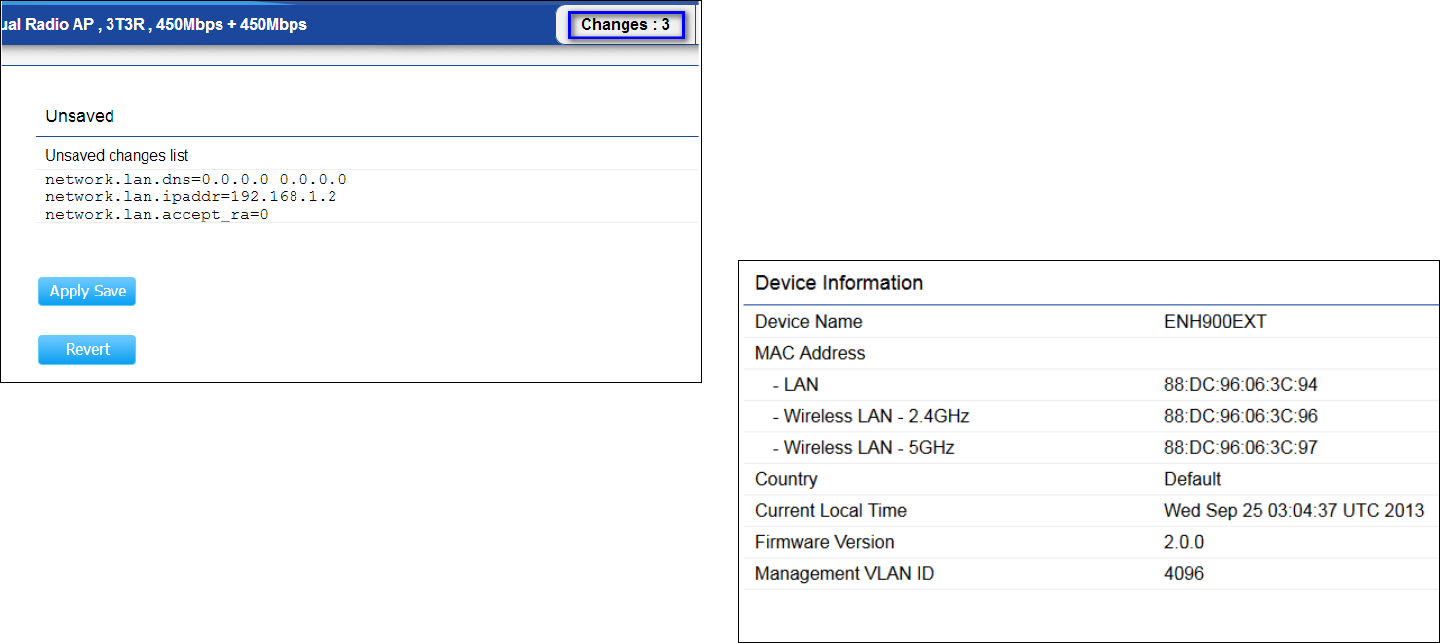Open the Changes : 3 indicator
This screenshot has height=643, width=1440.
(626, 25)
